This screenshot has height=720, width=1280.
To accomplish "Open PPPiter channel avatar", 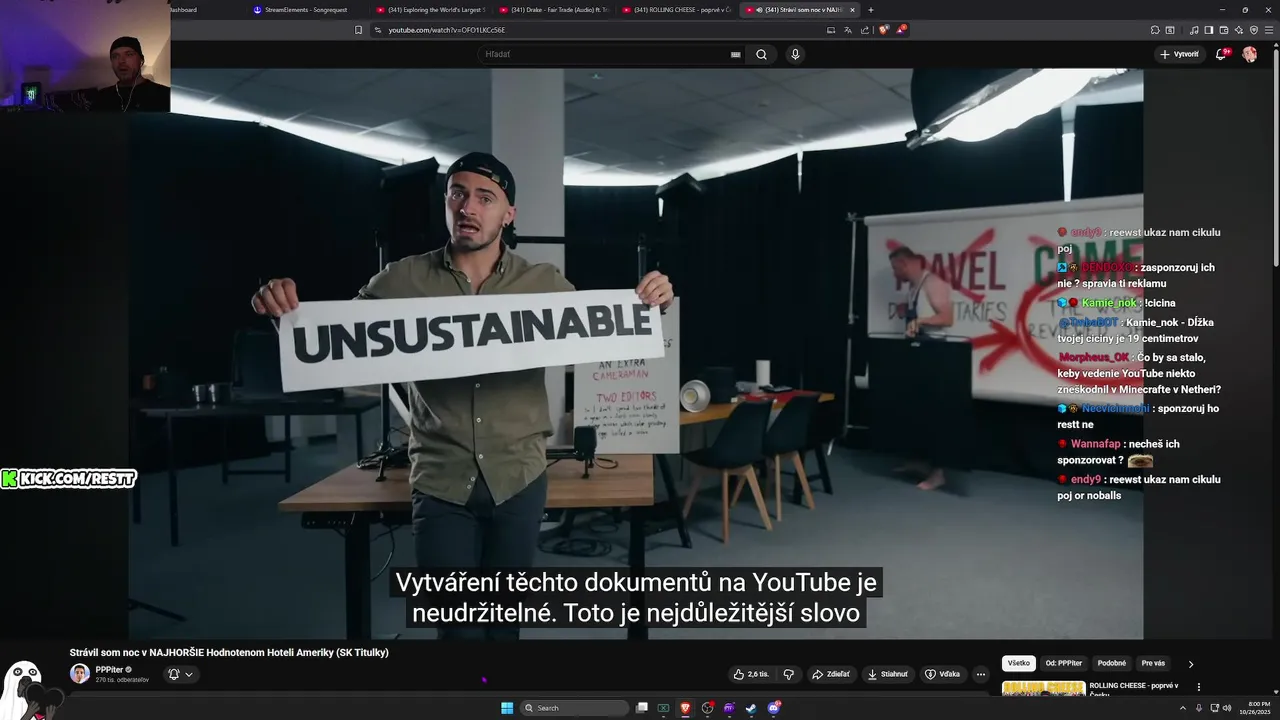I will (x=79, y=673).
